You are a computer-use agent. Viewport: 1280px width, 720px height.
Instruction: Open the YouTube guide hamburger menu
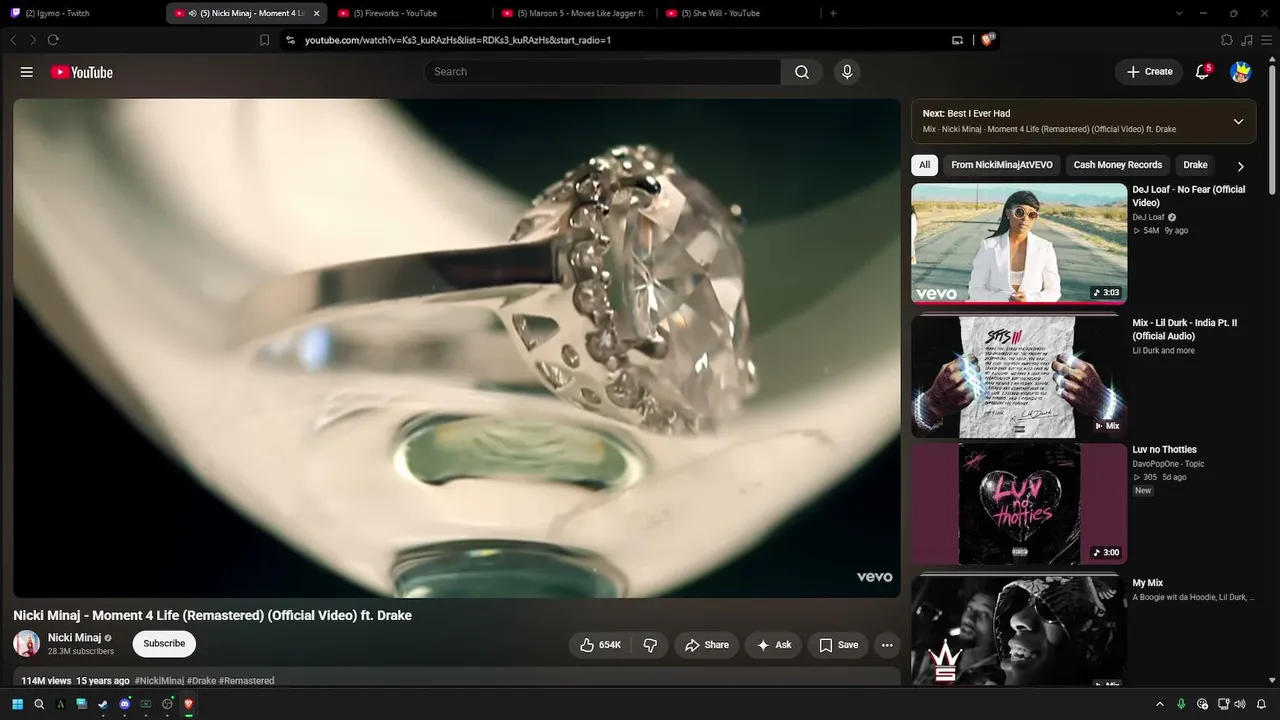(27, 72)
